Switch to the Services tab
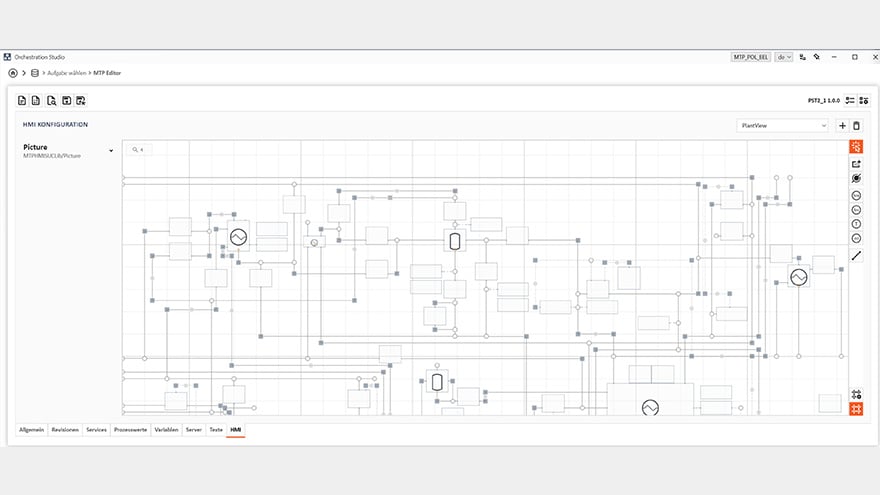 96,429
